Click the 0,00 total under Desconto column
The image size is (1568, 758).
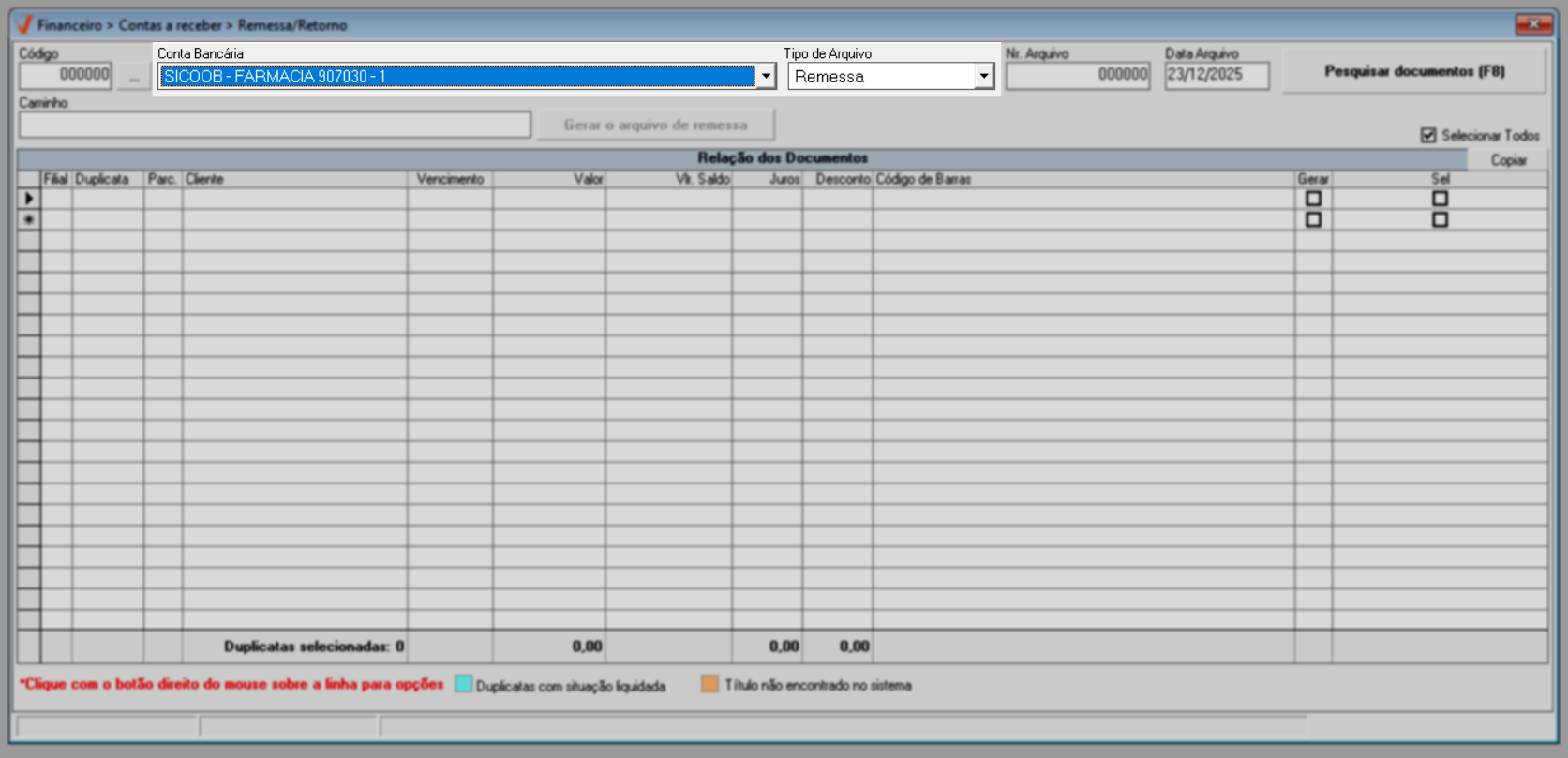854,647
